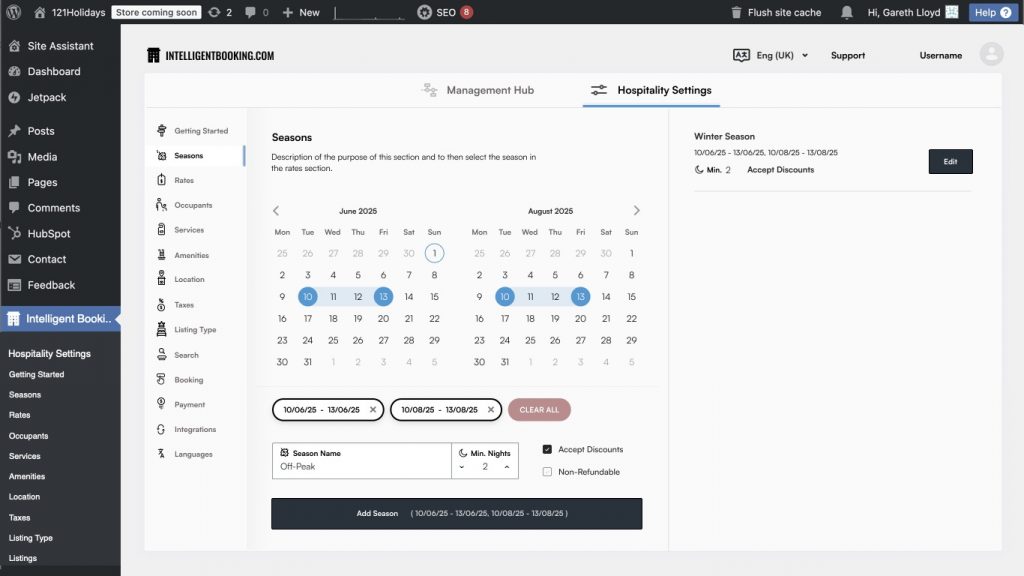Go to the next month with right chevron
Image resolution: width=1024 pixels, height=576 pixels.
point(636,211)
